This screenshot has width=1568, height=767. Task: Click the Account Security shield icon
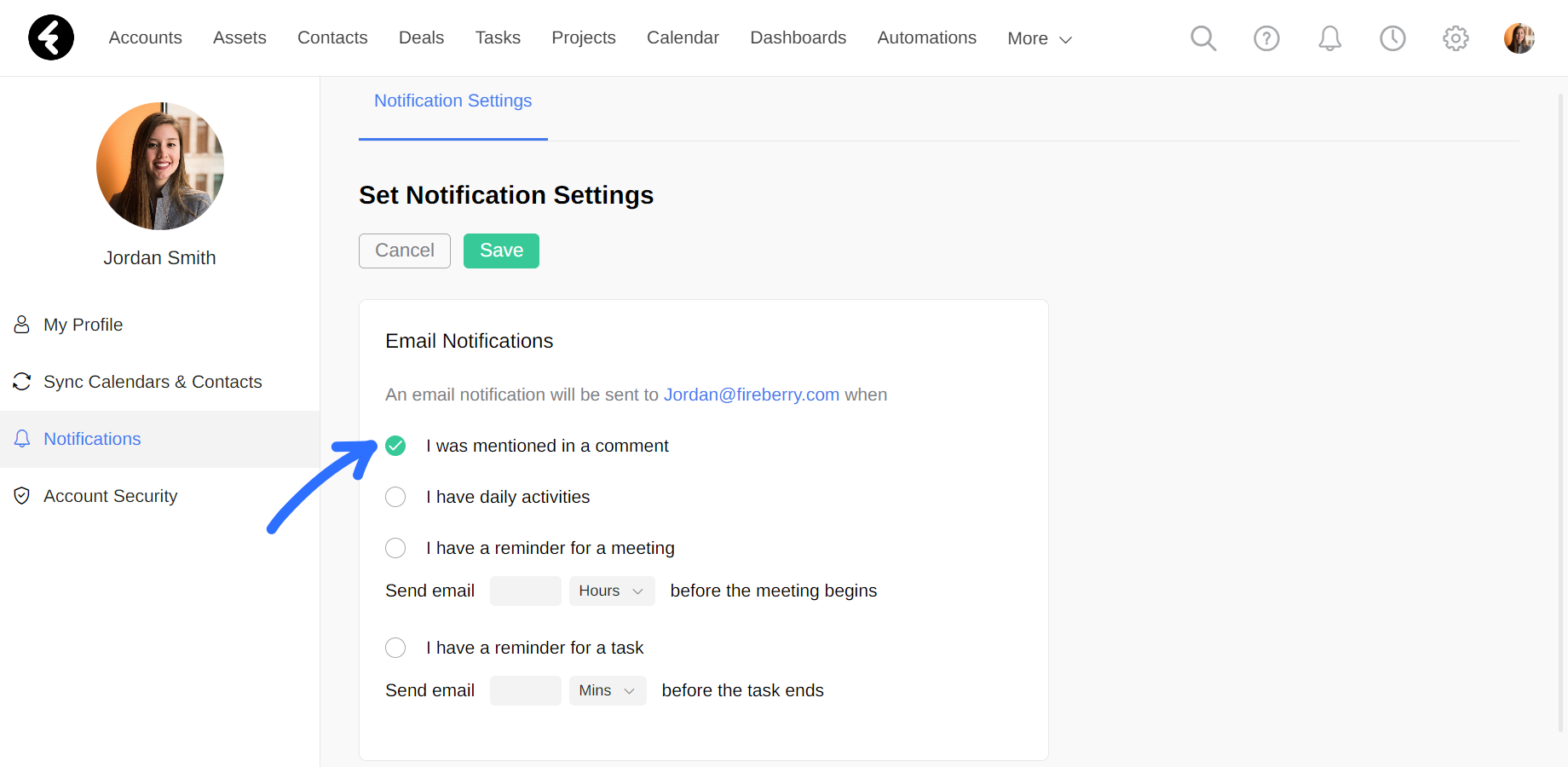(x=22, y=496)
